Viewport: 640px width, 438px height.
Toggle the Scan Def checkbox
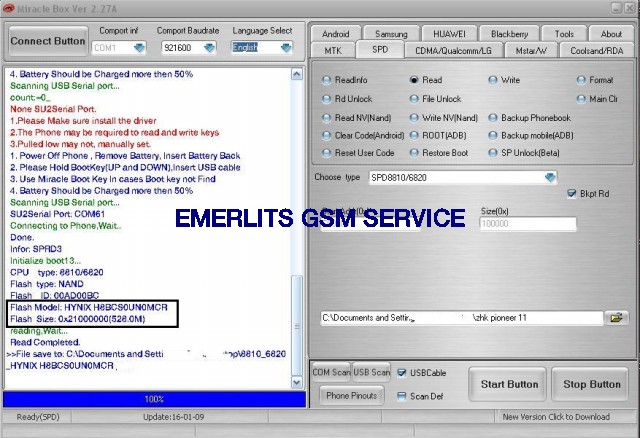click(402, 396)
